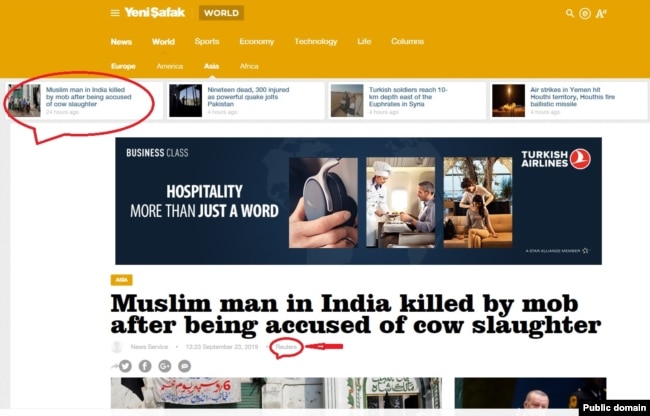
Task: Open the Columns menu item
Action: click(407, 41)
